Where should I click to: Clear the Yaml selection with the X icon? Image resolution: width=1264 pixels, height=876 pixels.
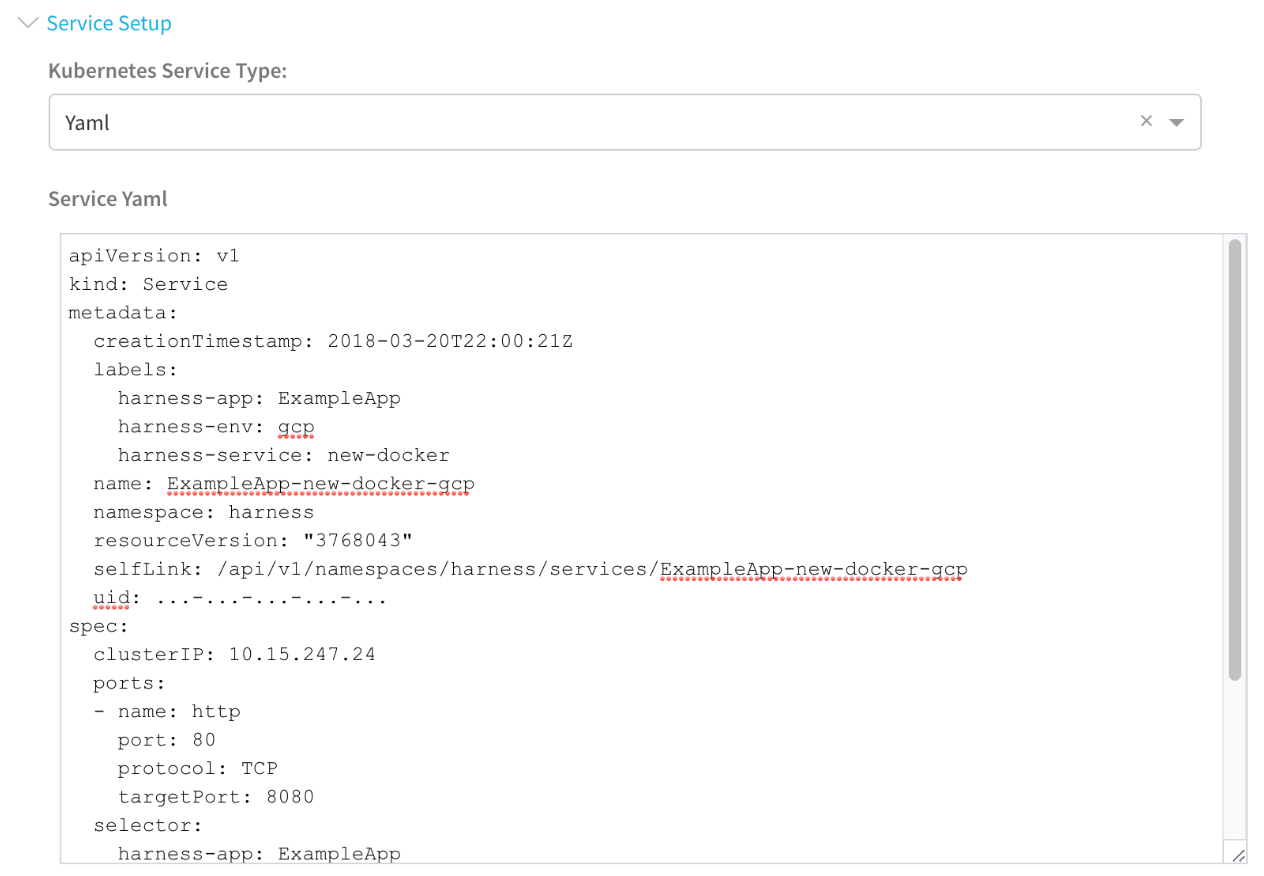point(1146,121)
